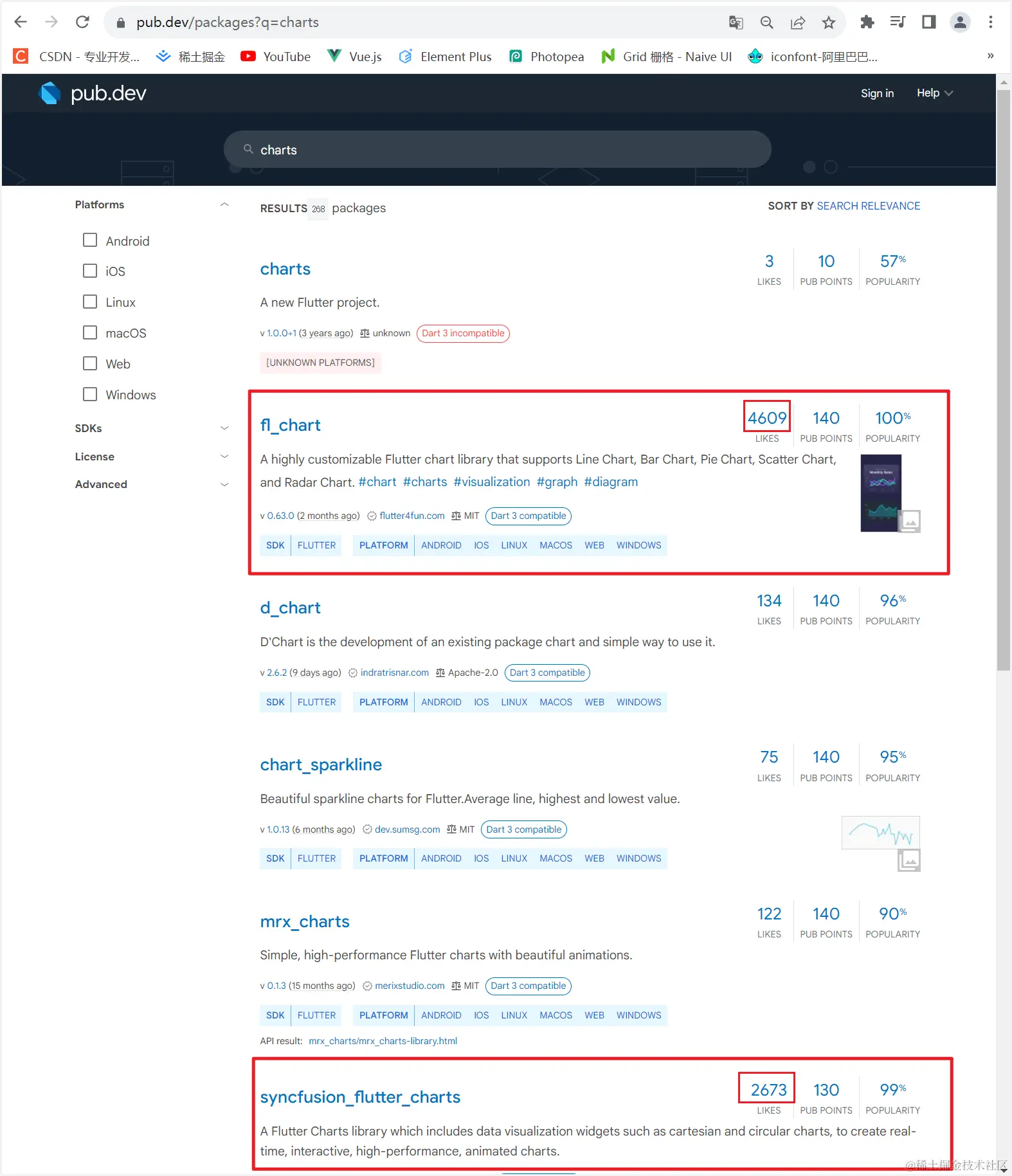This screenshot has height=1176, width=1012.
Task: Open the media control icon in toolbar
Action: click(x=898, y=23)
